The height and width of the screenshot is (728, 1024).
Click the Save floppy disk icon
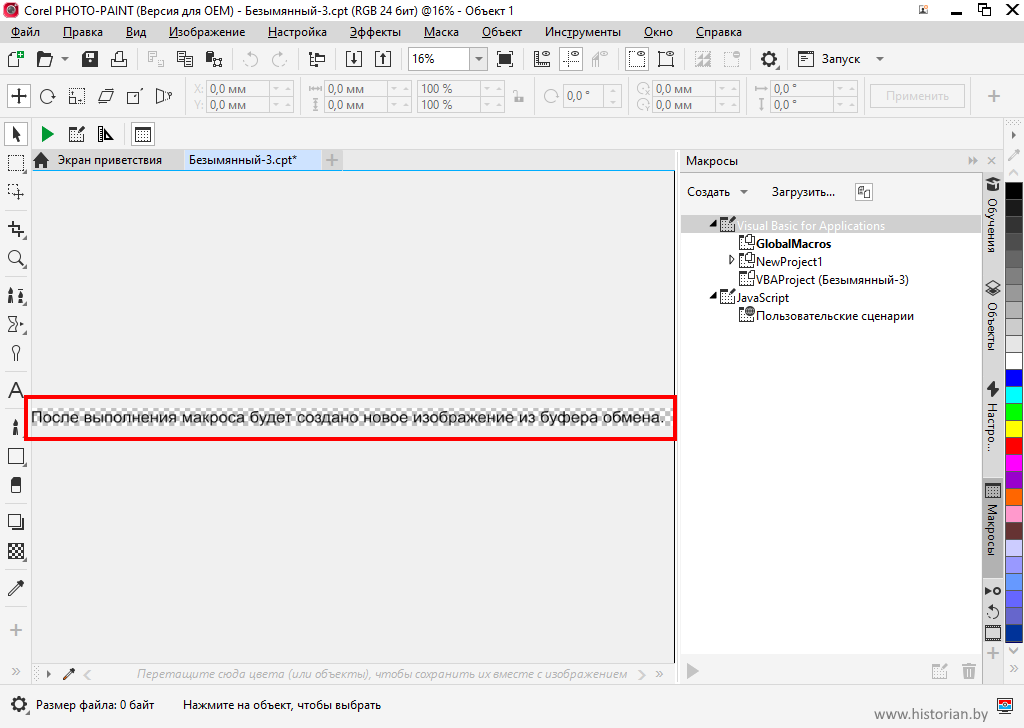tap(90, 59)
